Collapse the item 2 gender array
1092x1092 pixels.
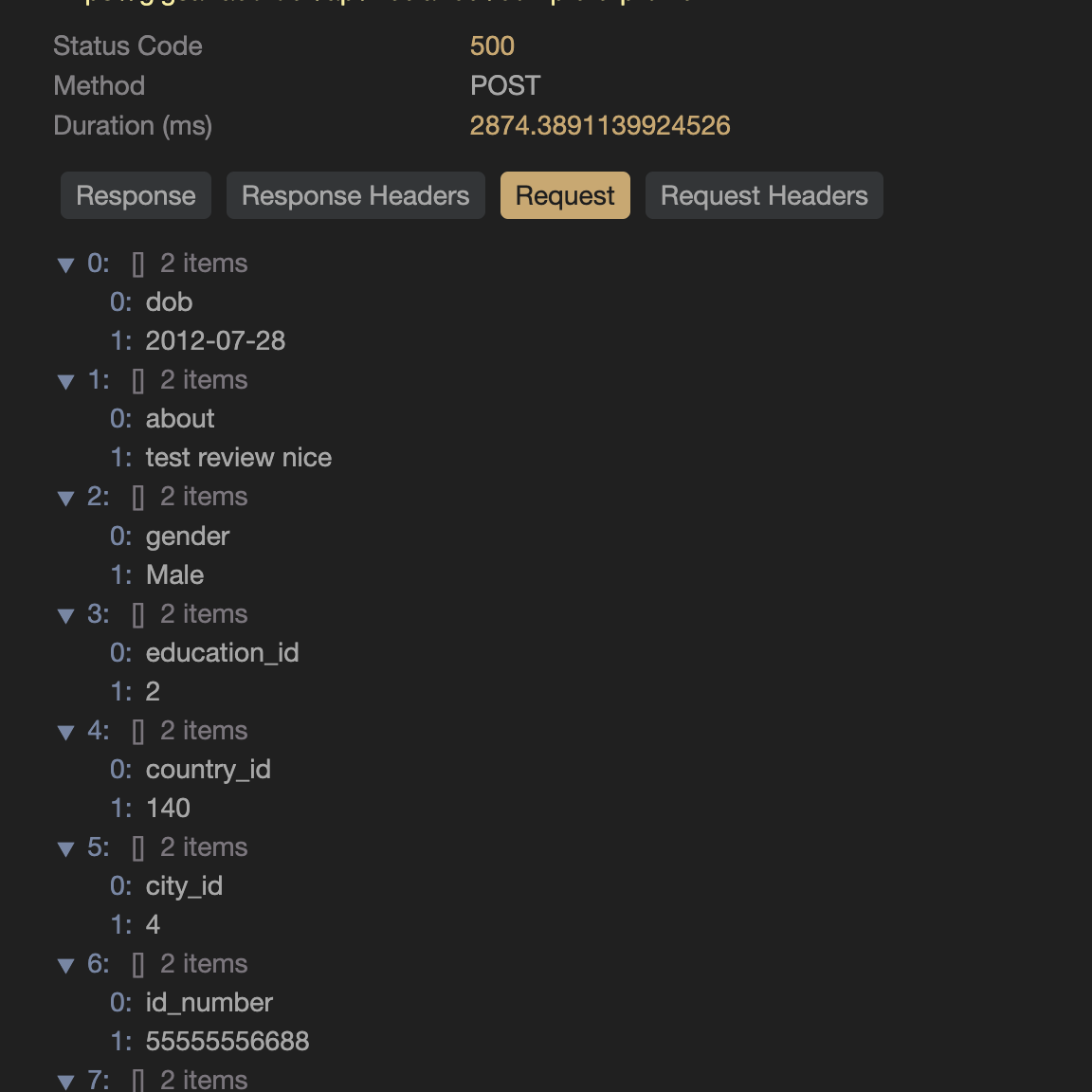point(66,498)
